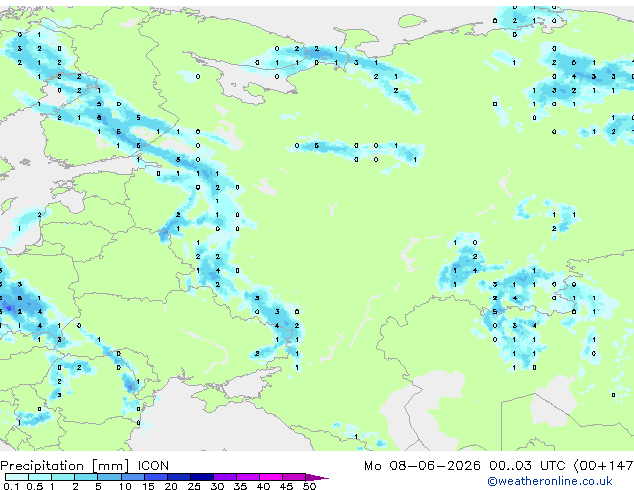
Task: Click the '15' legend scale label
Action: tap(148, 486)
